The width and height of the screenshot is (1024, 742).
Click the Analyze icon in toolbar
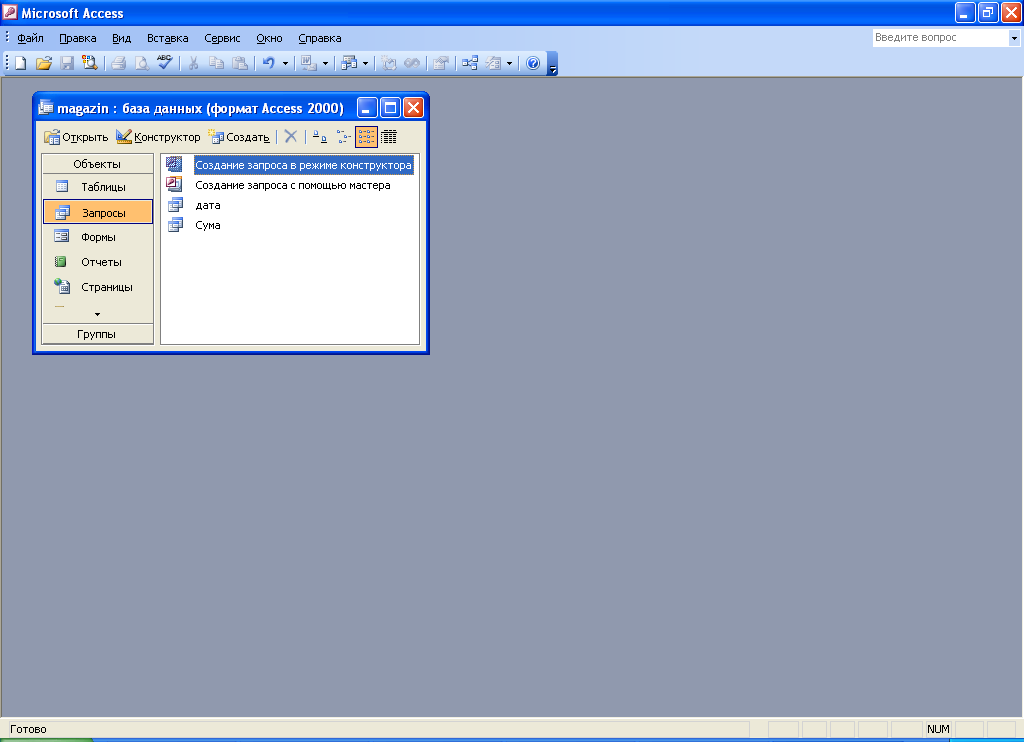[x=349, y=63]
